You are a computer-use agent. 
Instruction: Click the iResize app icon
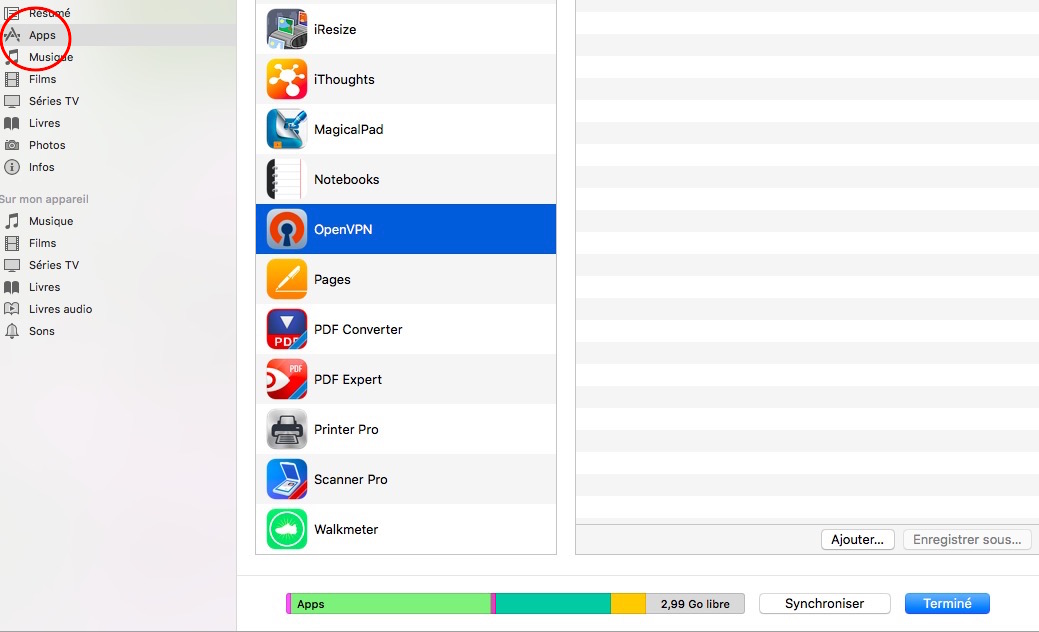point(287,29)
